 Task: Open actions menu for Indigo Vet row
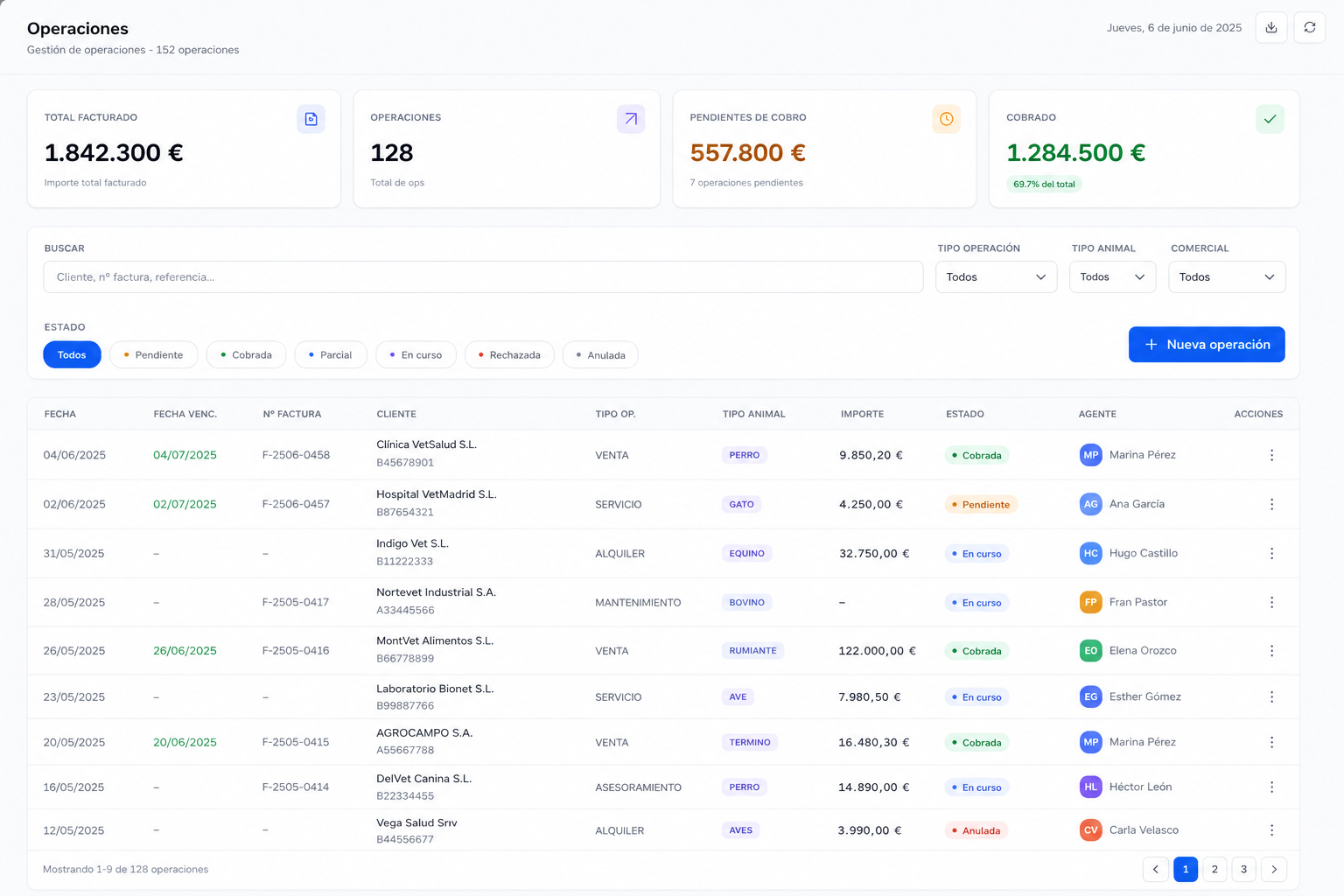coord(1271,553)
